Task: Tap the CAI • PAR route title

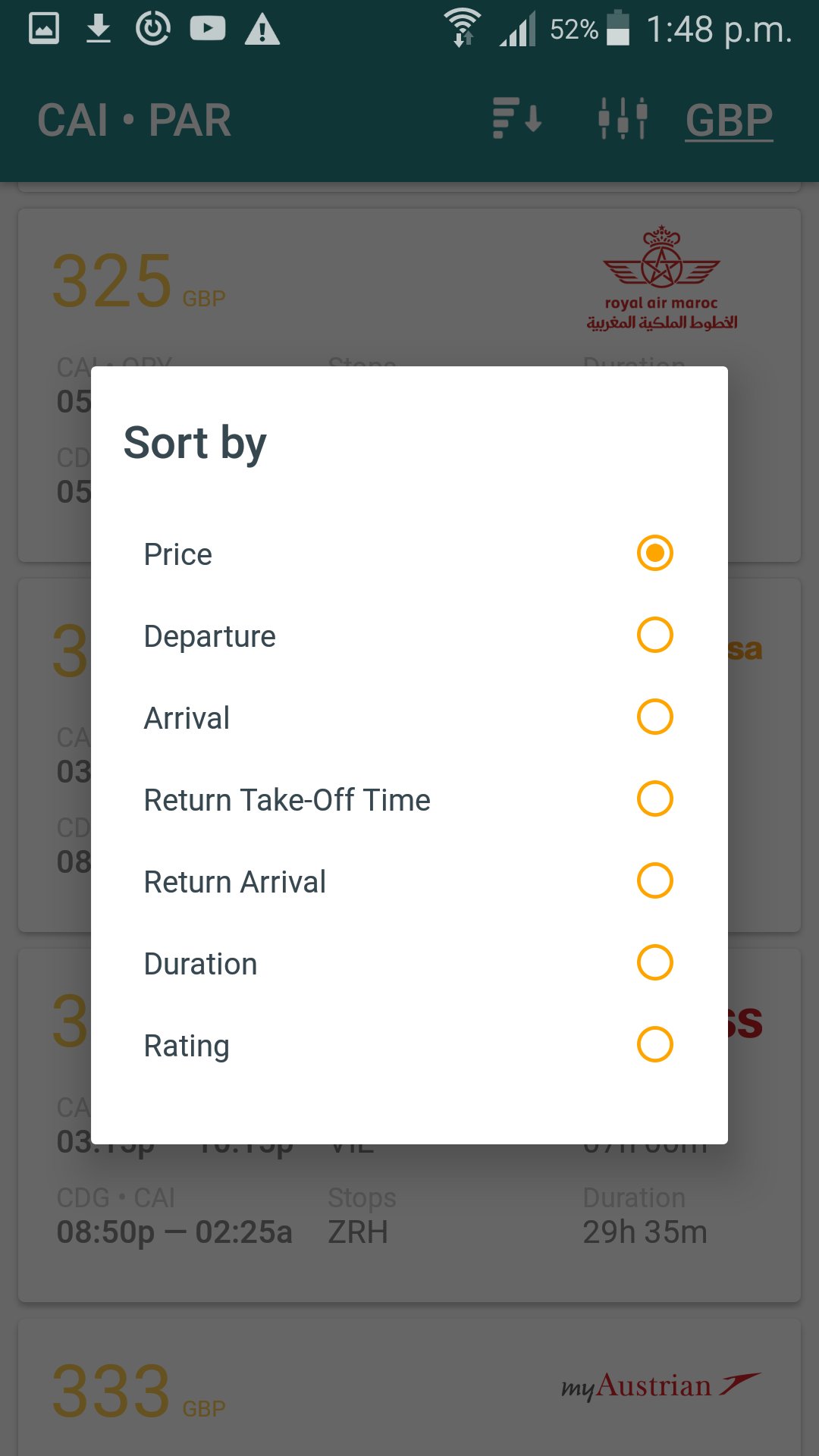Action: pos(134,121)
